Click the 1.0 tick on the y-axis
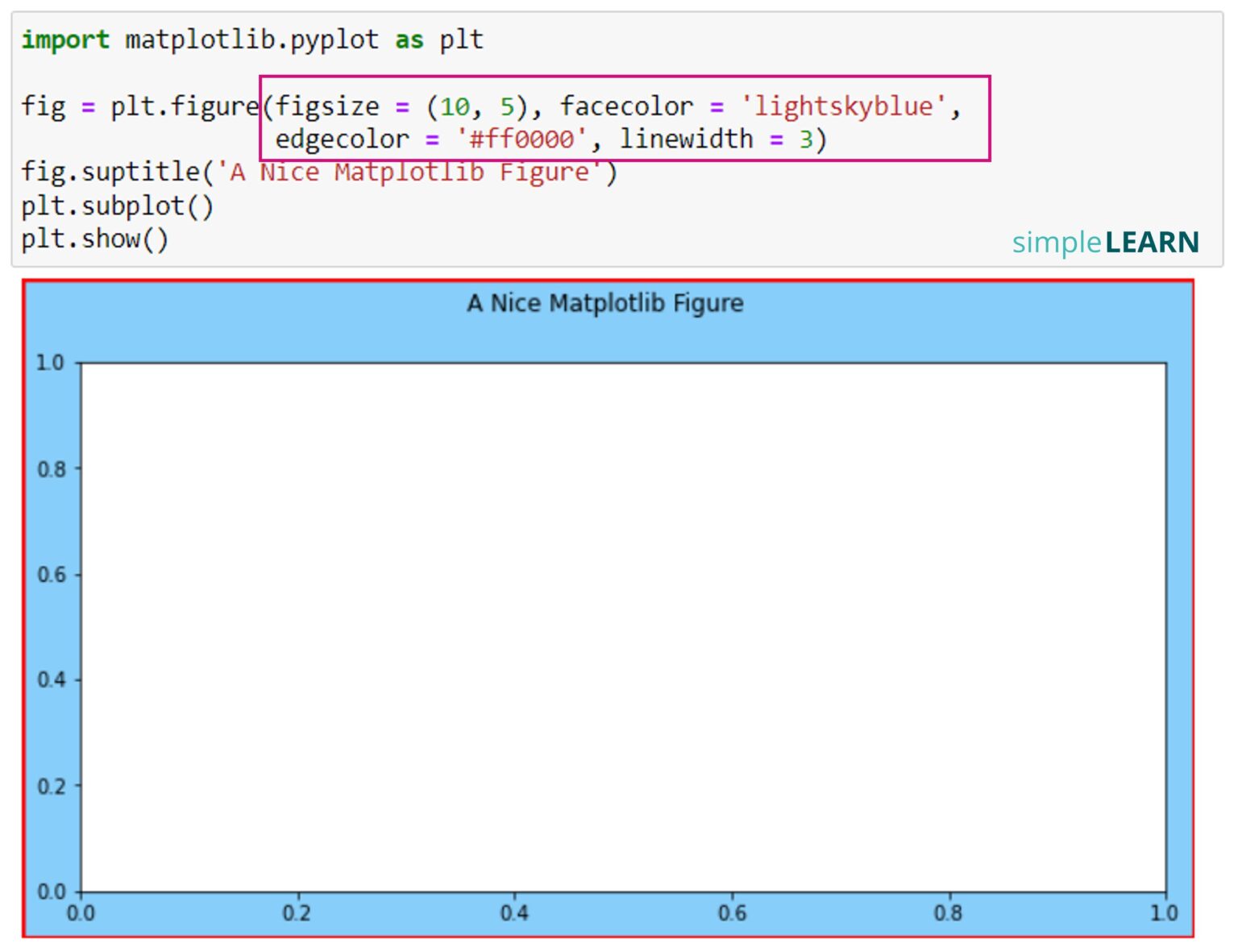 50,363
